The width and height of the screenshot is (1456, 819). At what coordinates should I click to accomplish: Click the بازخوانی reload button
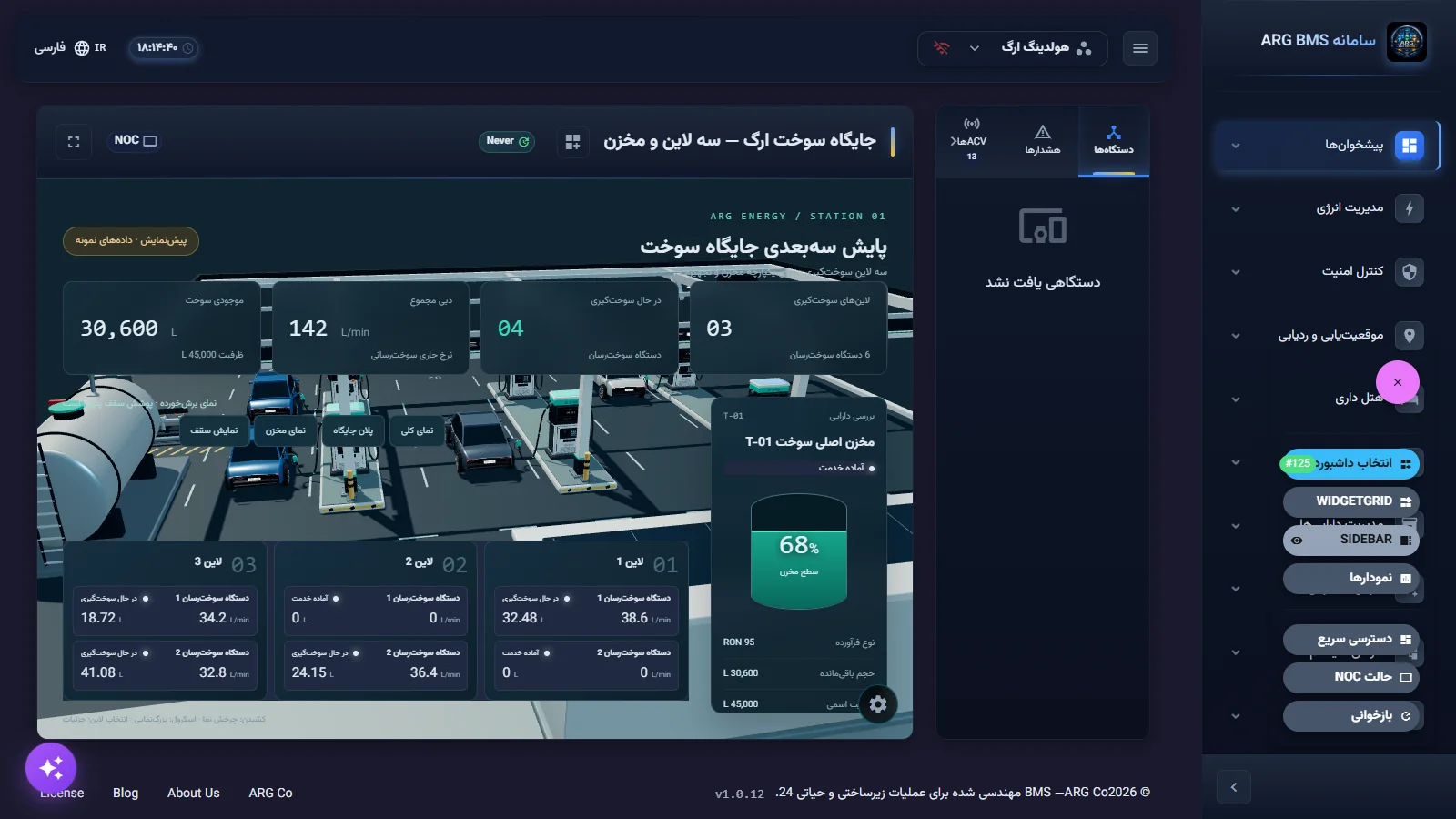tap(1351, 716)
